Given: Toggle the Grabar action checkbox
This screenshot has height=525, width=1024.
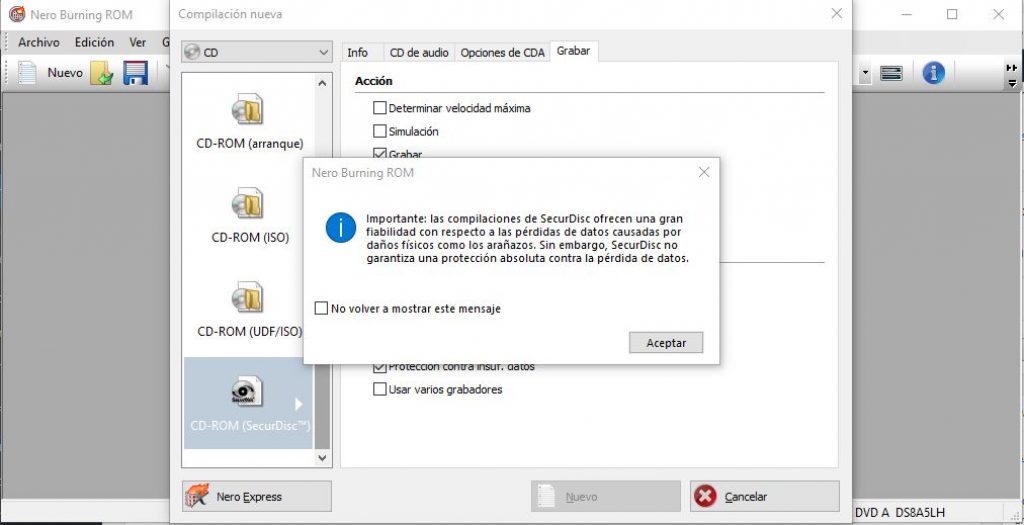Looking at the screenshot, I should point(379,154).
